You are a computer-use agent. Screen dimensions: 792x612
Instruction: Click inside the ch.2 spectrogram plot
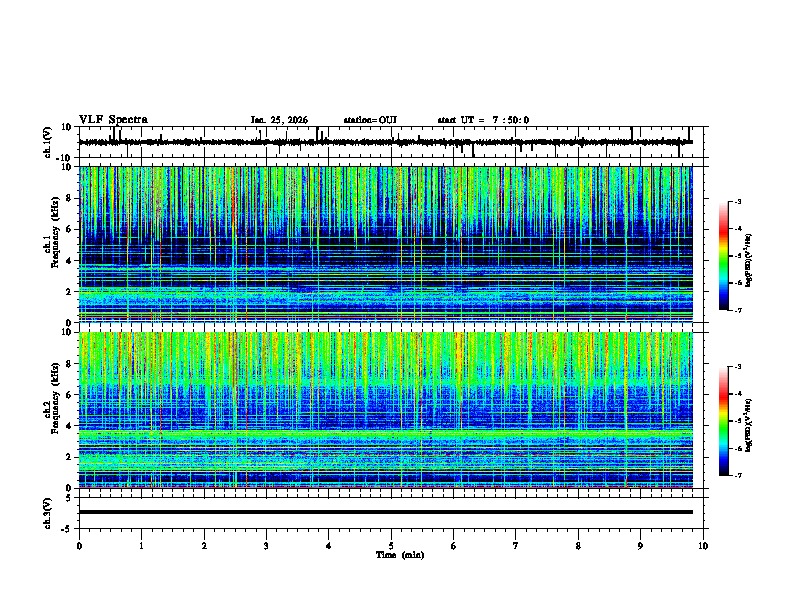coord(385,410)
